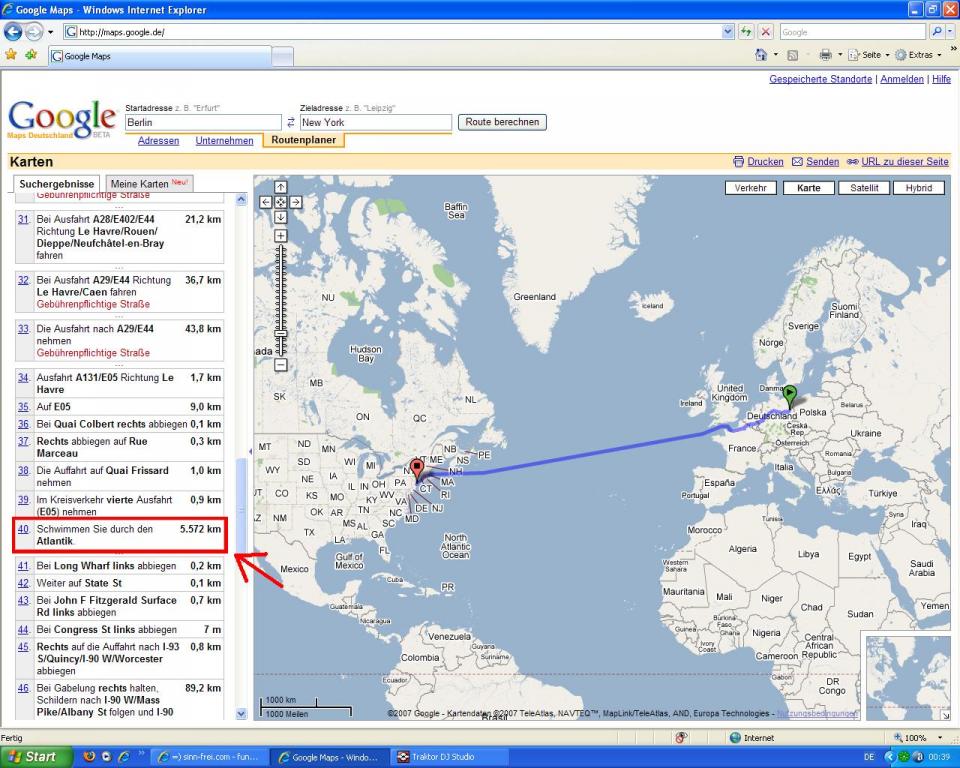Pan the map down
Image resolution: width=960 pixels, height=768 pixels.
coord(280,217)
